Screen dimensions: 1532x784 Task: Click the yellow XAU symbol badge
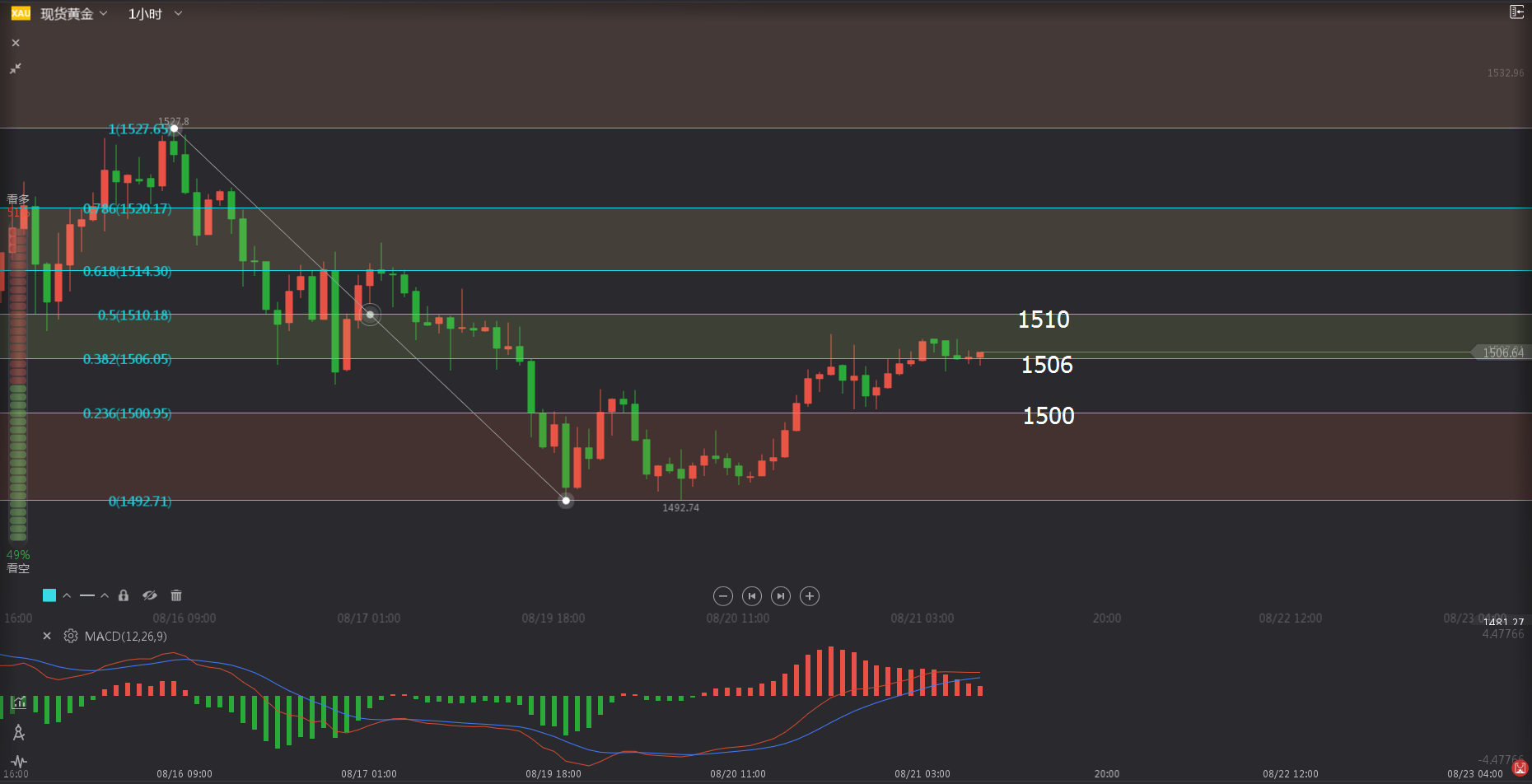[21, 13]
